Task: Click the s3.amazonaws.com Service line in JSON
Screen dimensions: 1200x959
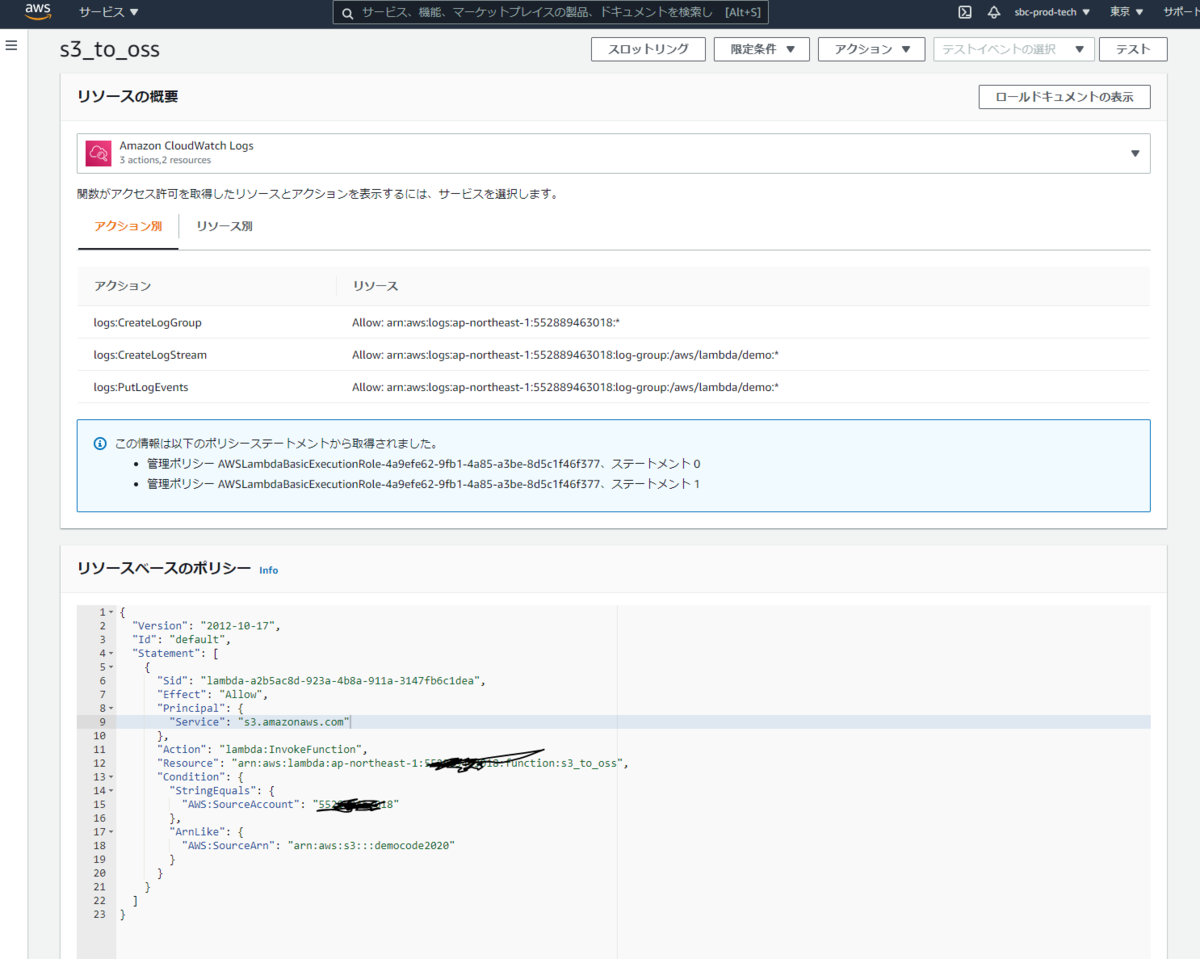Action: (259, 722)
